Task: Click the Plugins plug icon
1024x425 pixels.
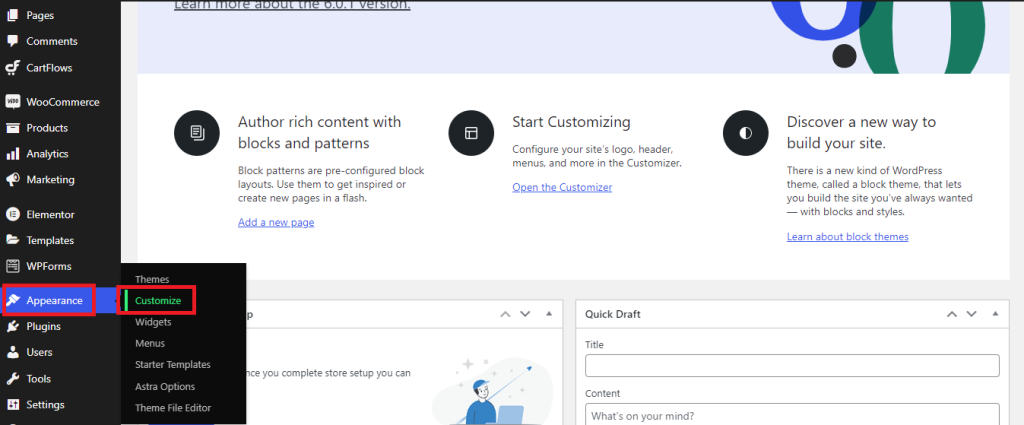Action: 13,326
